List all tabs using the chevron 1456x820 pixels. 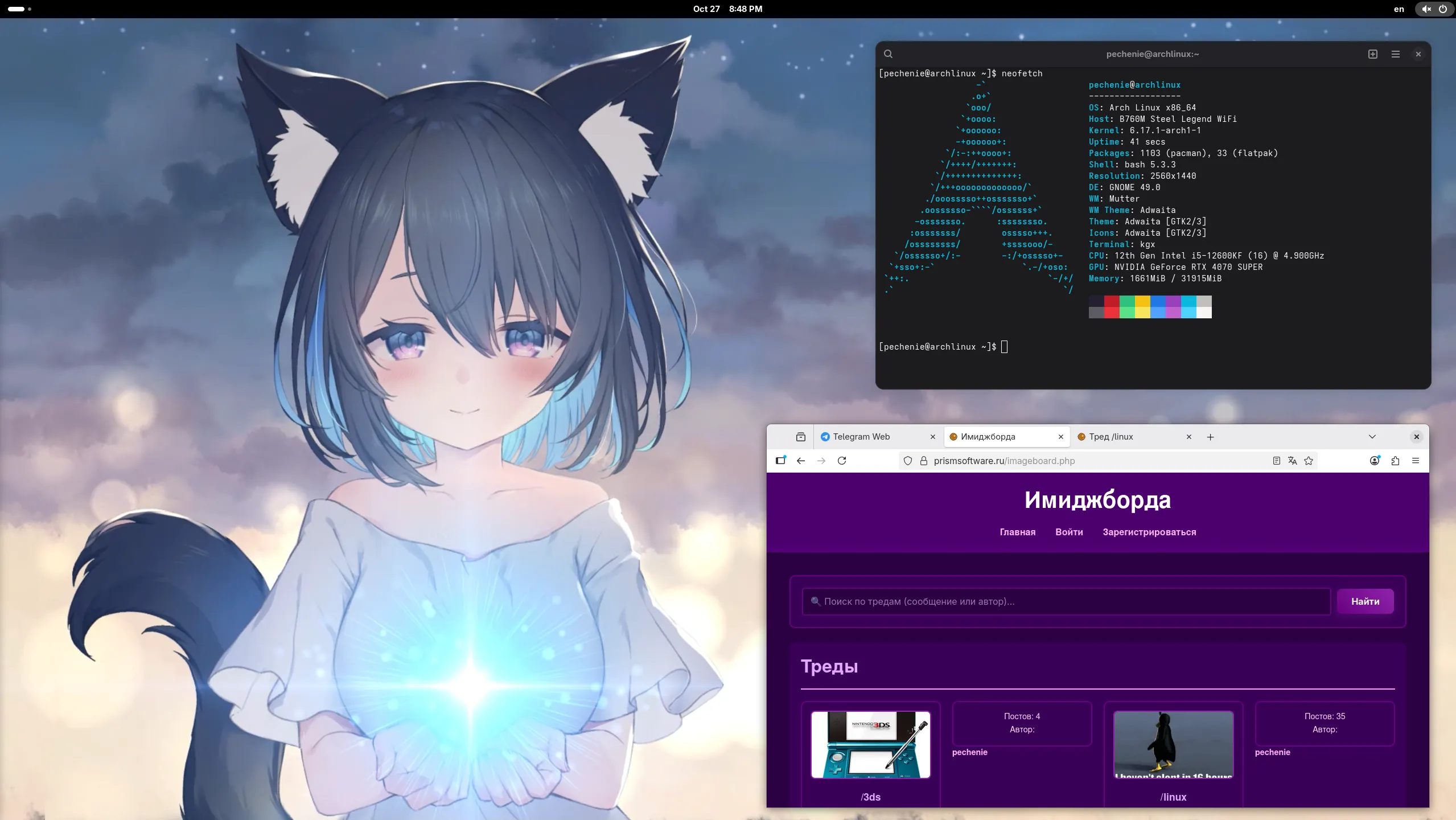(x=1372, y=437)
